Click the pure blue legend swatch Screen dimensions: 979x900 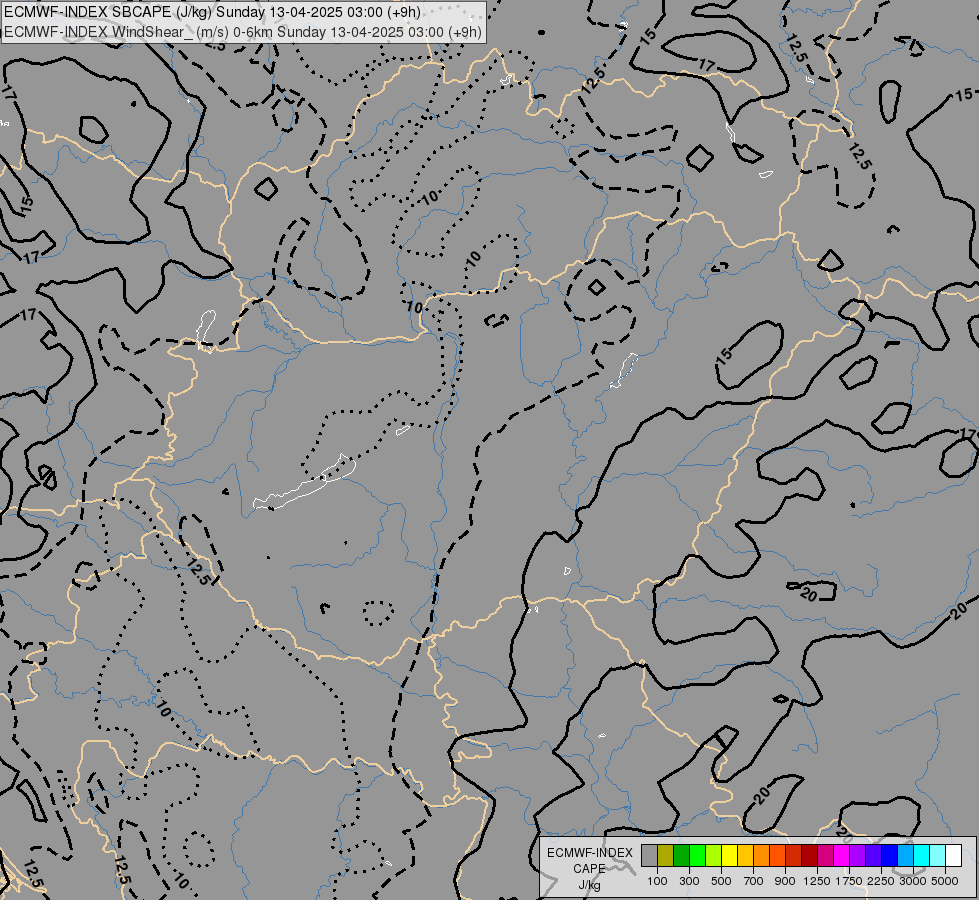tap(889, 855)
